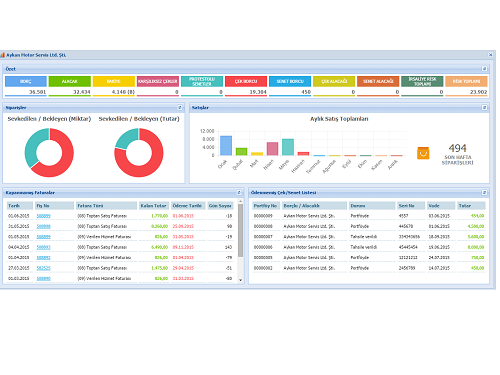Select the green ALACAK summary tile
500x375 pixels.
click(70, 81)
